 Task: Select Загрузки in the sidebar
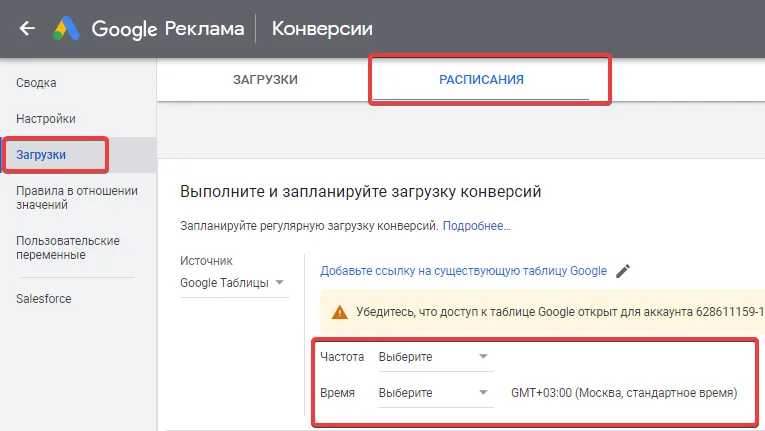click(41, 155)
